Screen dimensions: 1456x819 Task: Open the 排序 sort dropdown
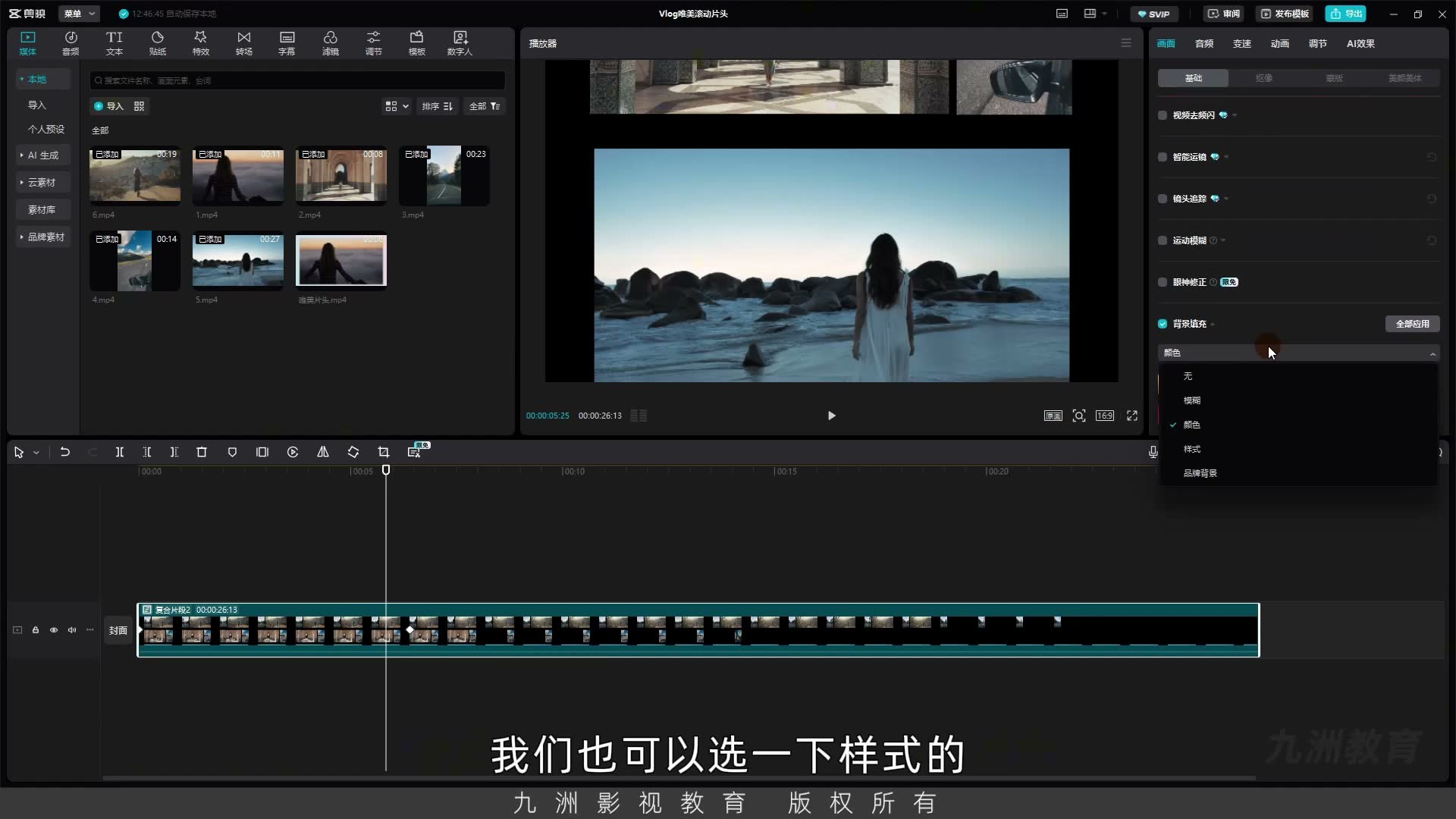tap(438, 106)
